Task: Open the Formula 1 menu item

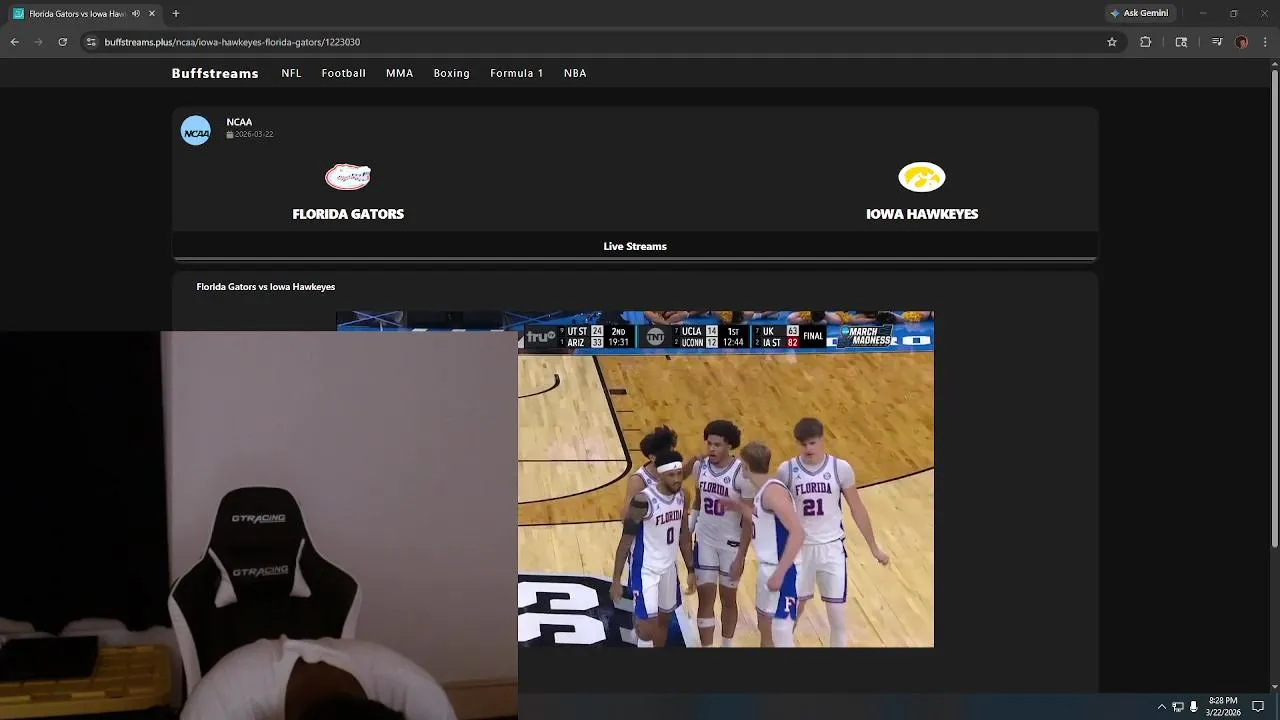Action: (x=517, y=73)
